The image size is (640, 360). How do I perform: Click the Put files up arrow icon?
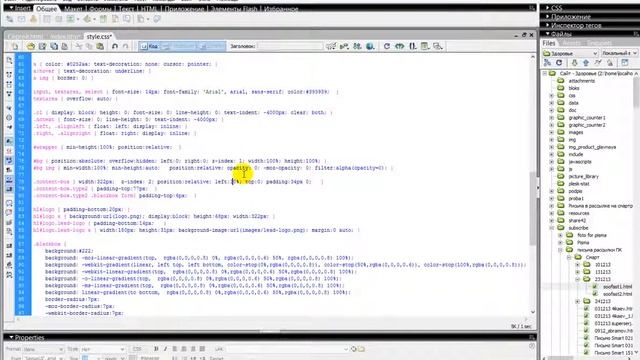click(x=586, y=63)
